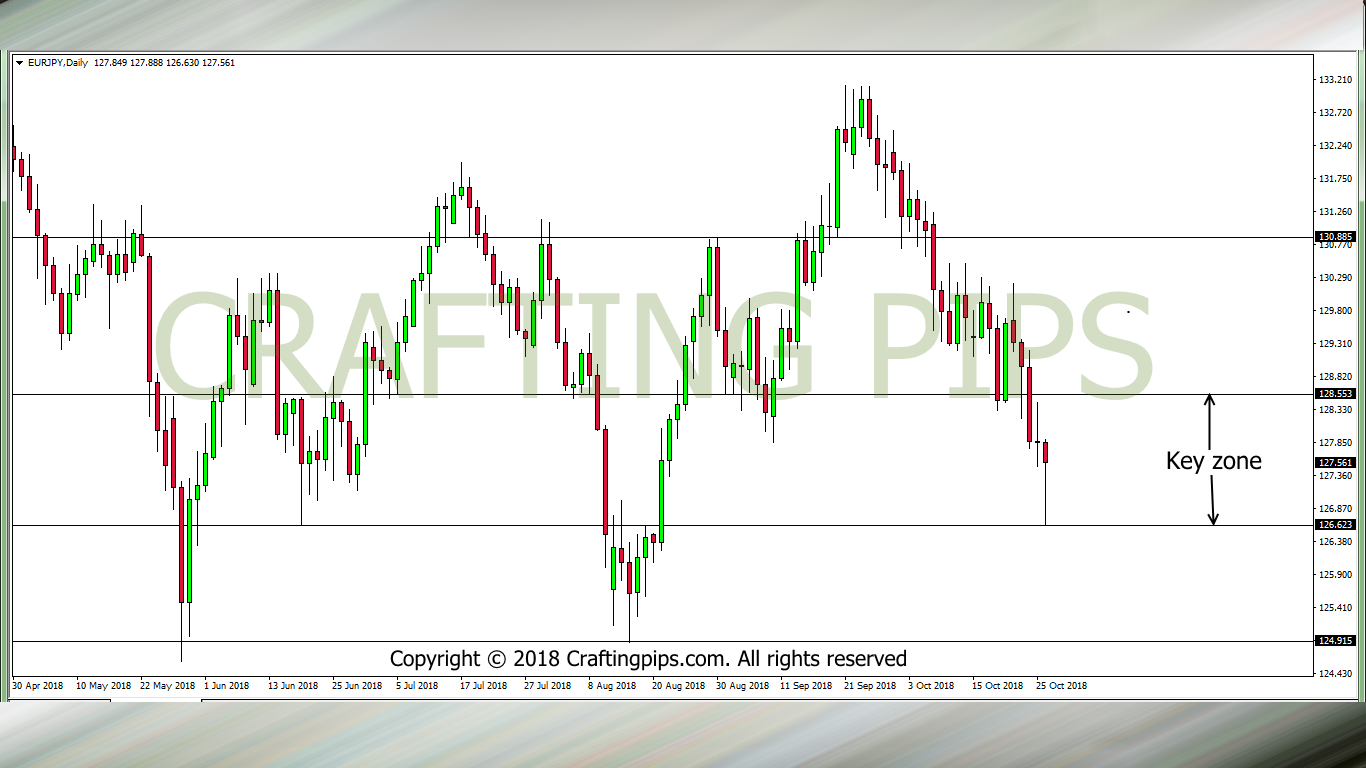Click the 133.210 price scale label

click(x=1336, y=79)
